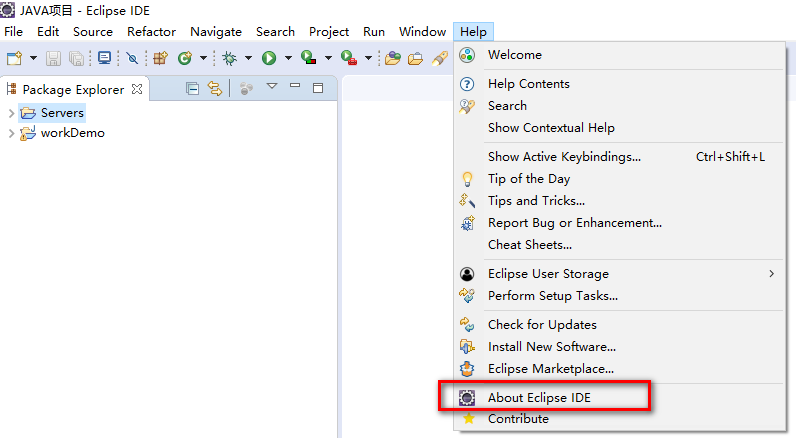Expand the workDemo project node
796x438 pixels.
click(x=11, y=133)
